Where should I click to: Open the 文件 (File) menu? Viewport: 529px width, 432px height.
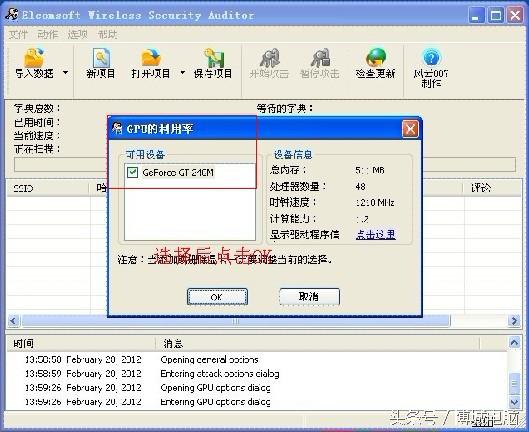18,34
